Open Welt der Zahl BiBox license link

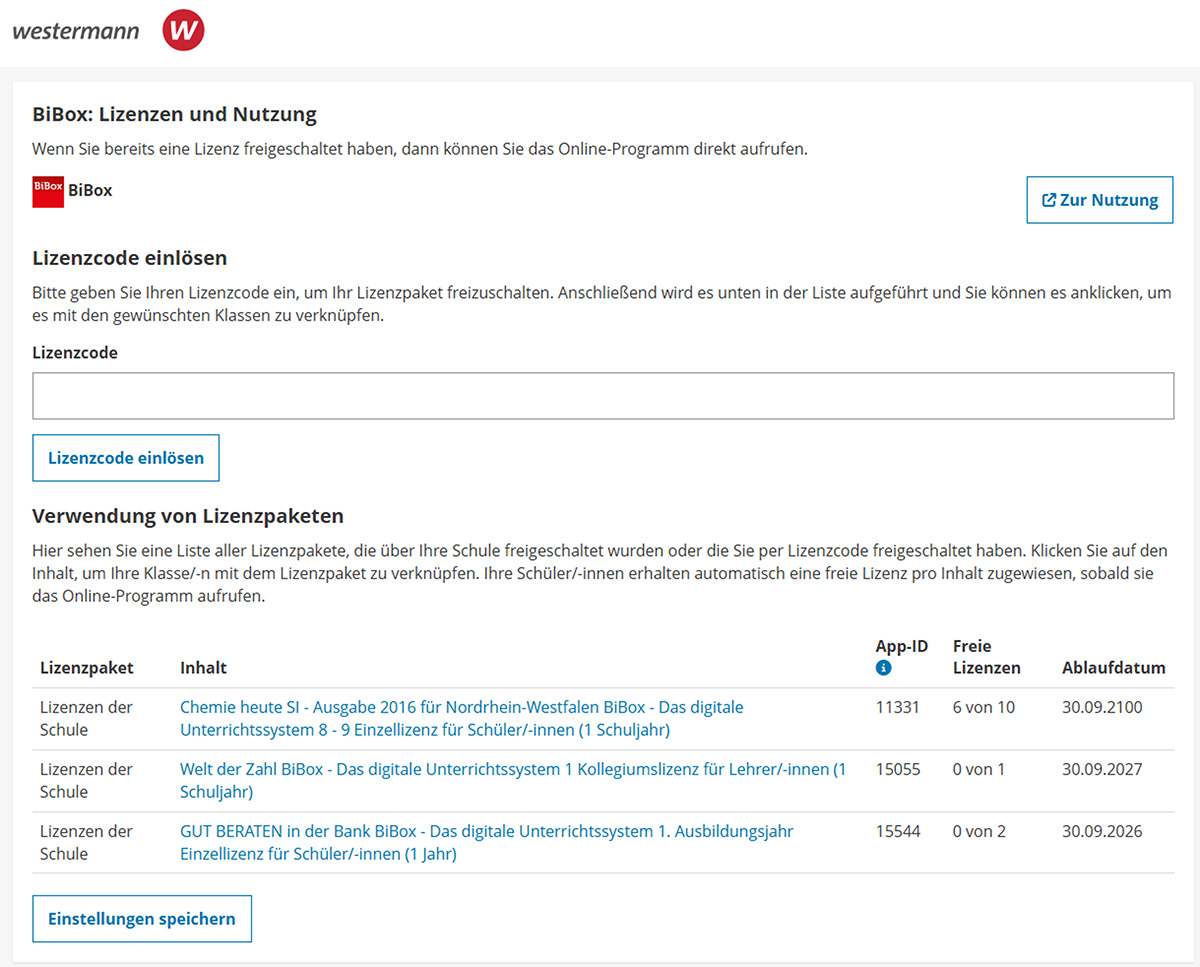[x=513, y=781]
